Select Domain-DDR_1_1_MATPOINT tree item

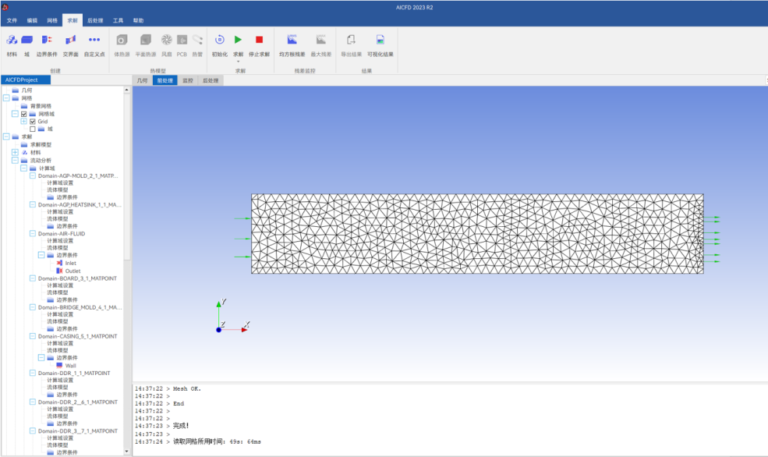pyautogui.click(x=74, y=373)
